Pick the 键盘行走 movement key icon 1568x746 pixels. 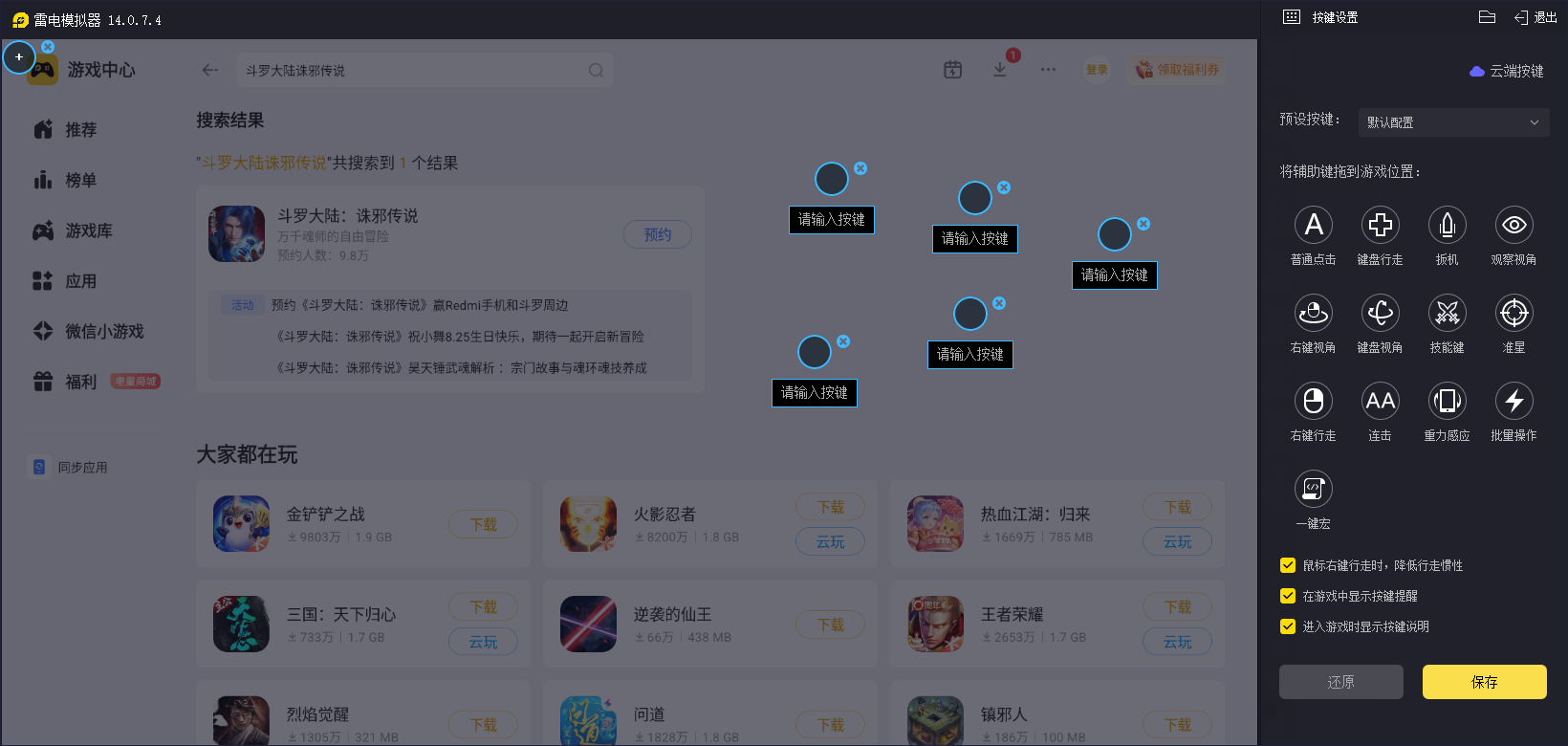[1381, 225]
